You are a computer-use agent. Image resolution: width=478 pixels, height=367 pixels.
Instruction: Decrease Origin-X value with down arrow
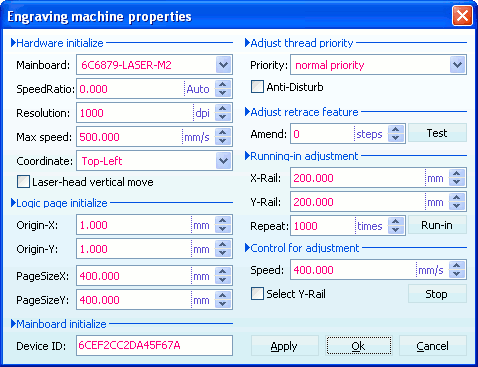point(223,229)
